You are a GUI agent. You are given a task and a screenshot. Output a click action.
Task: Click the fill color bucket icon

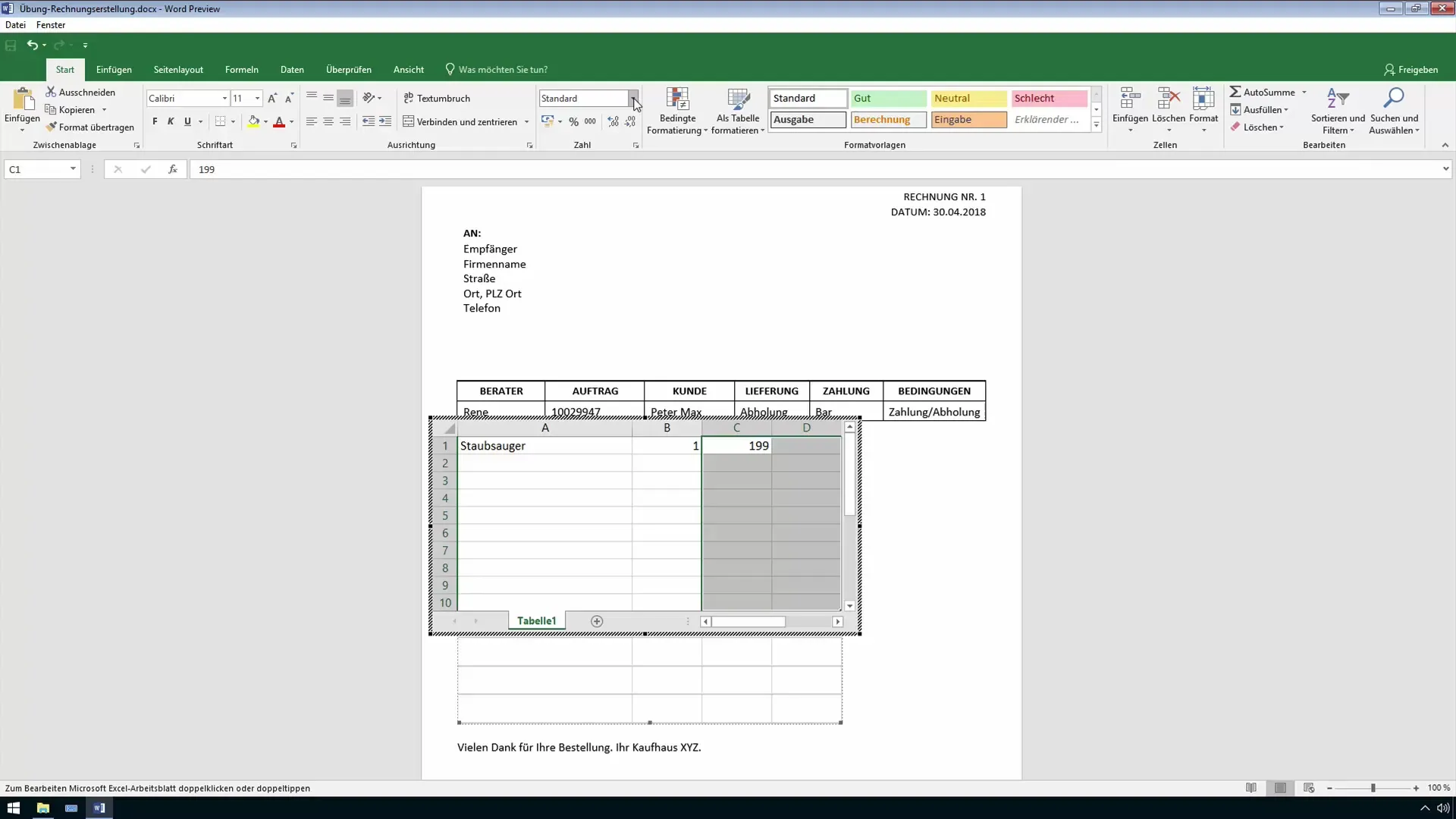[x=253, y=121]
